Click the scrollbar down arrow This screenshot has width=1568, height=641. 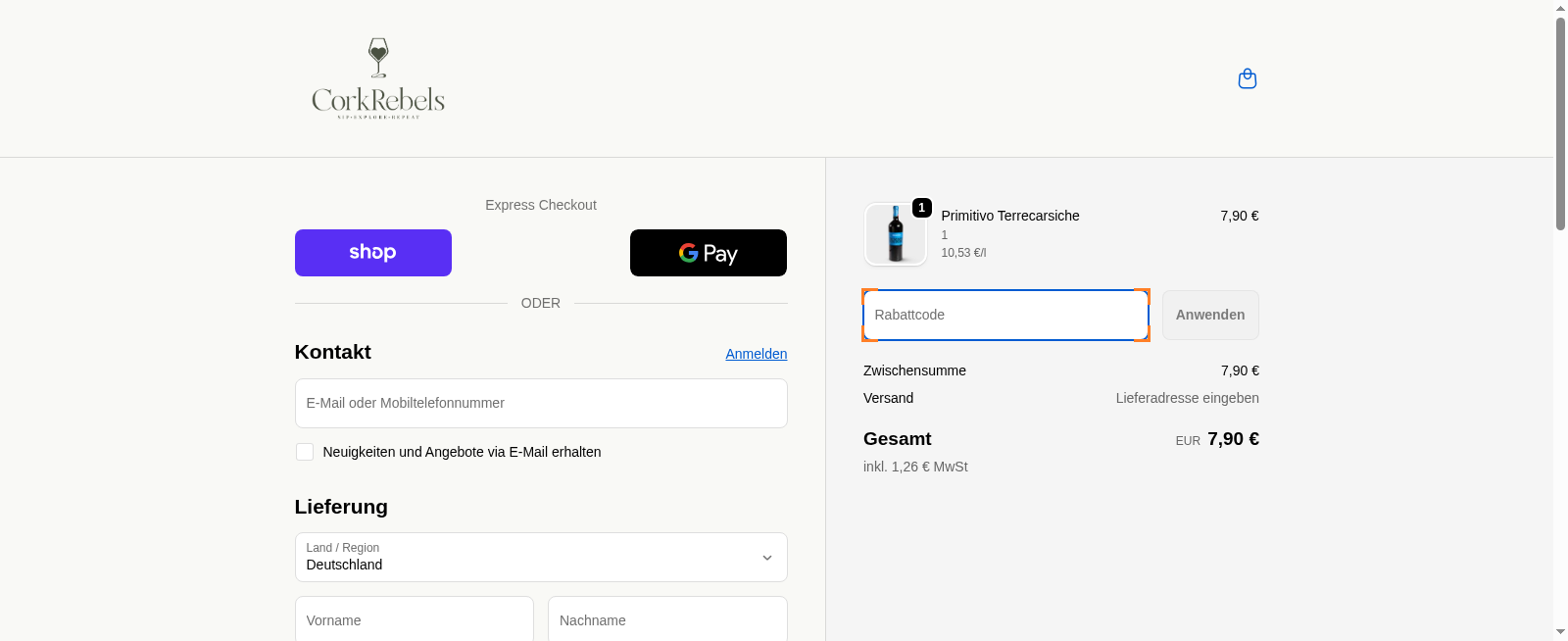tap(1560, 632)
